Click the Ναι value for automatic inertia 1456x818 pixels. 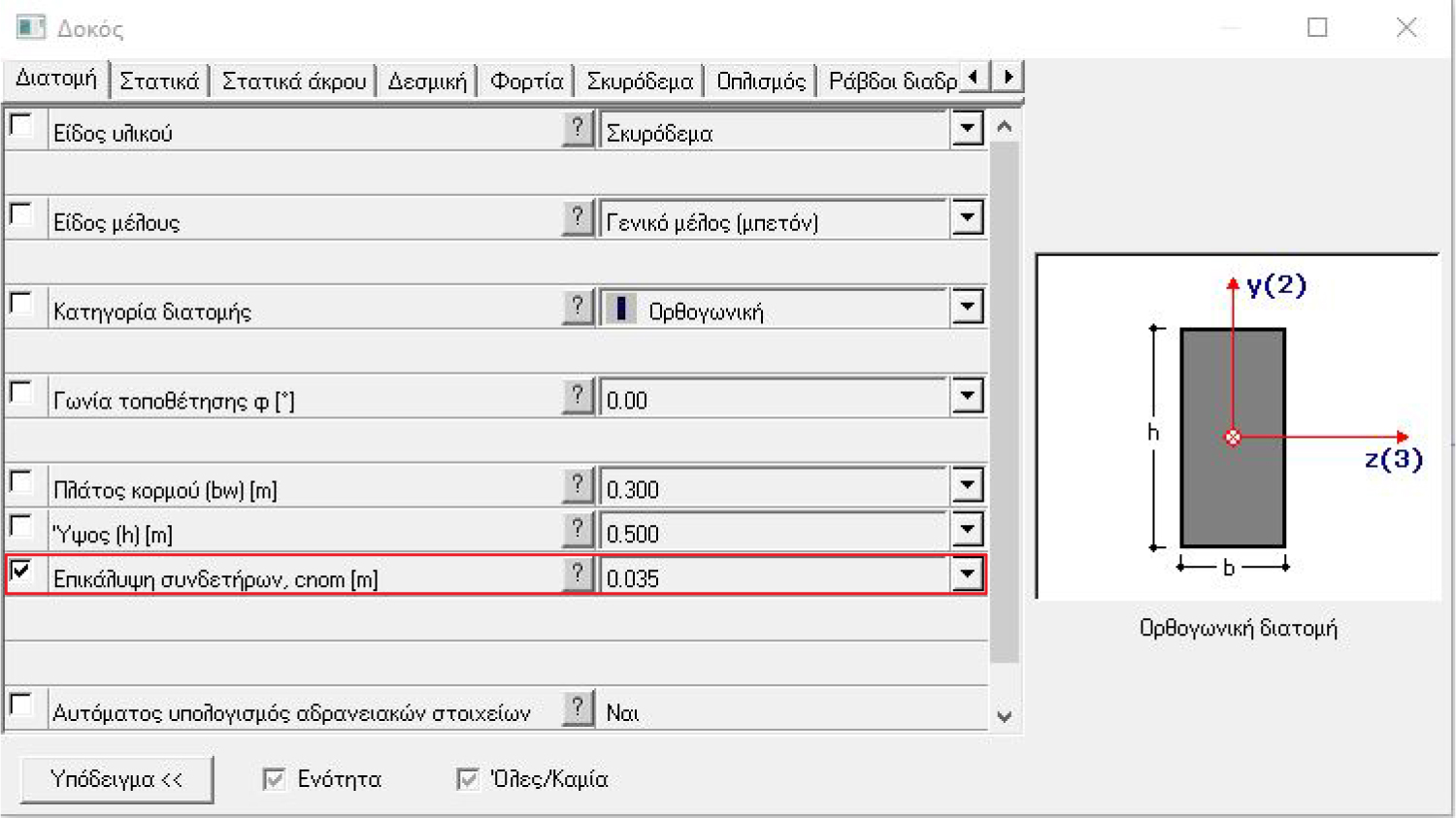click(622, 713)
